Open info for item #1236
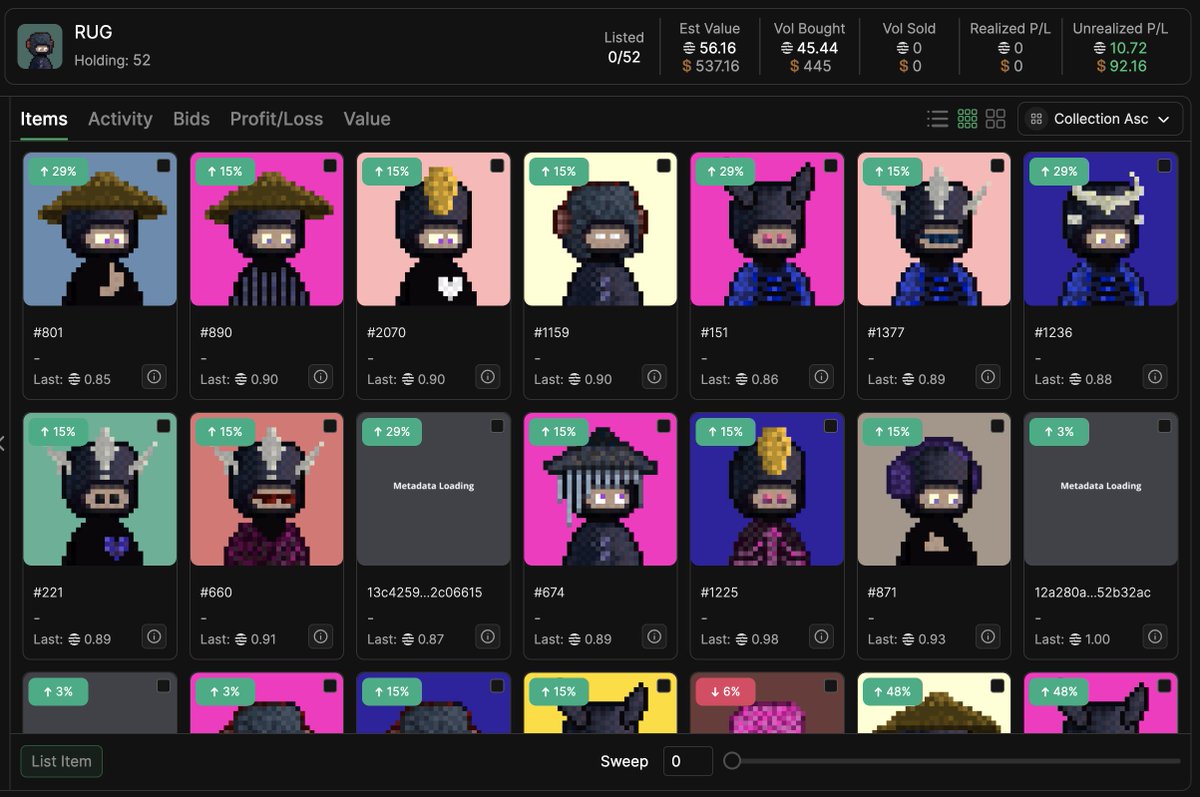Viewport: 1200px width, 797px height. [x=1156, y=377]
